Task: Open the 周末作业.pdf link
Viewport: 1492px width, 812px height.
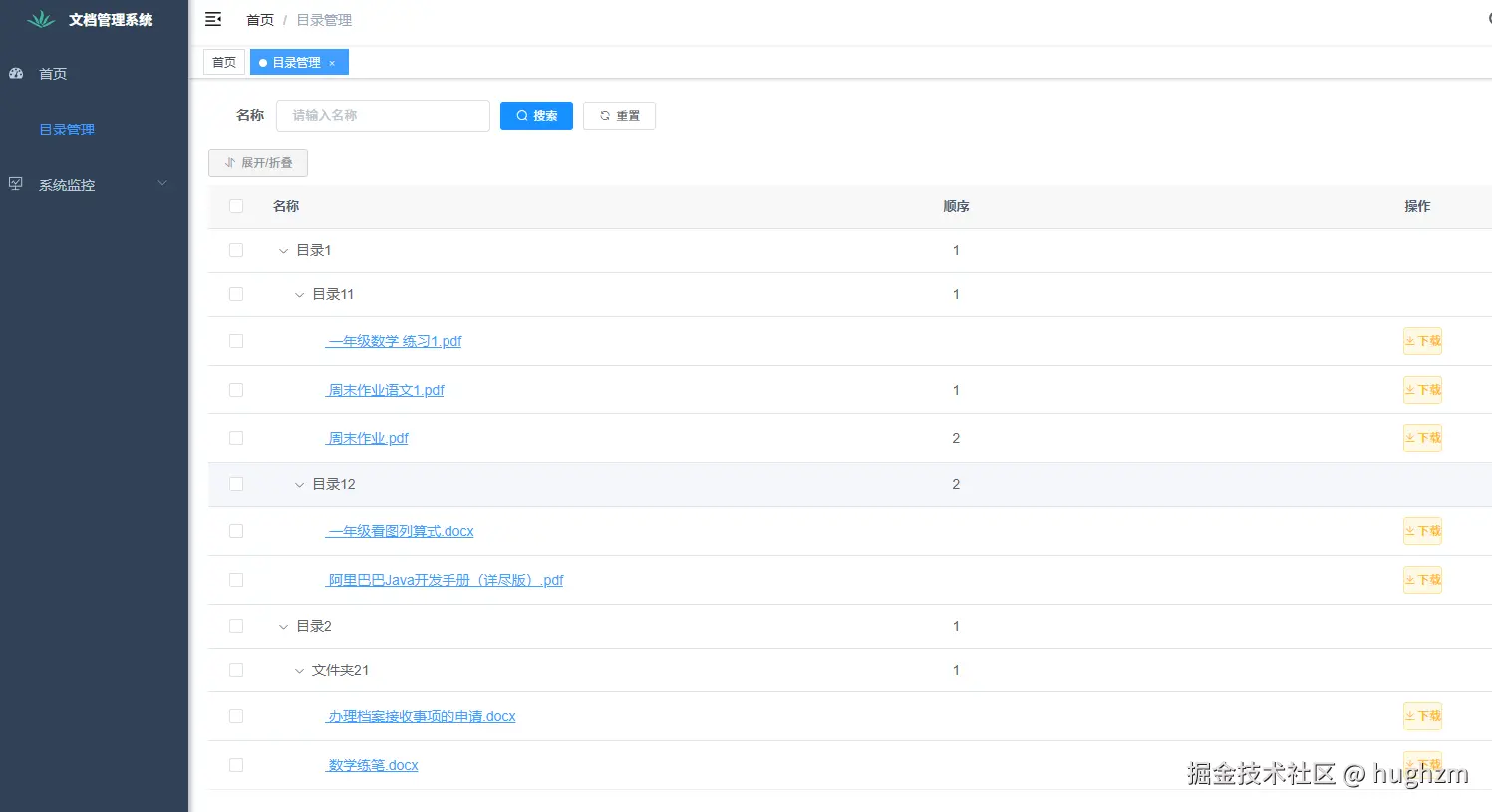Action: tap(367, 438)
